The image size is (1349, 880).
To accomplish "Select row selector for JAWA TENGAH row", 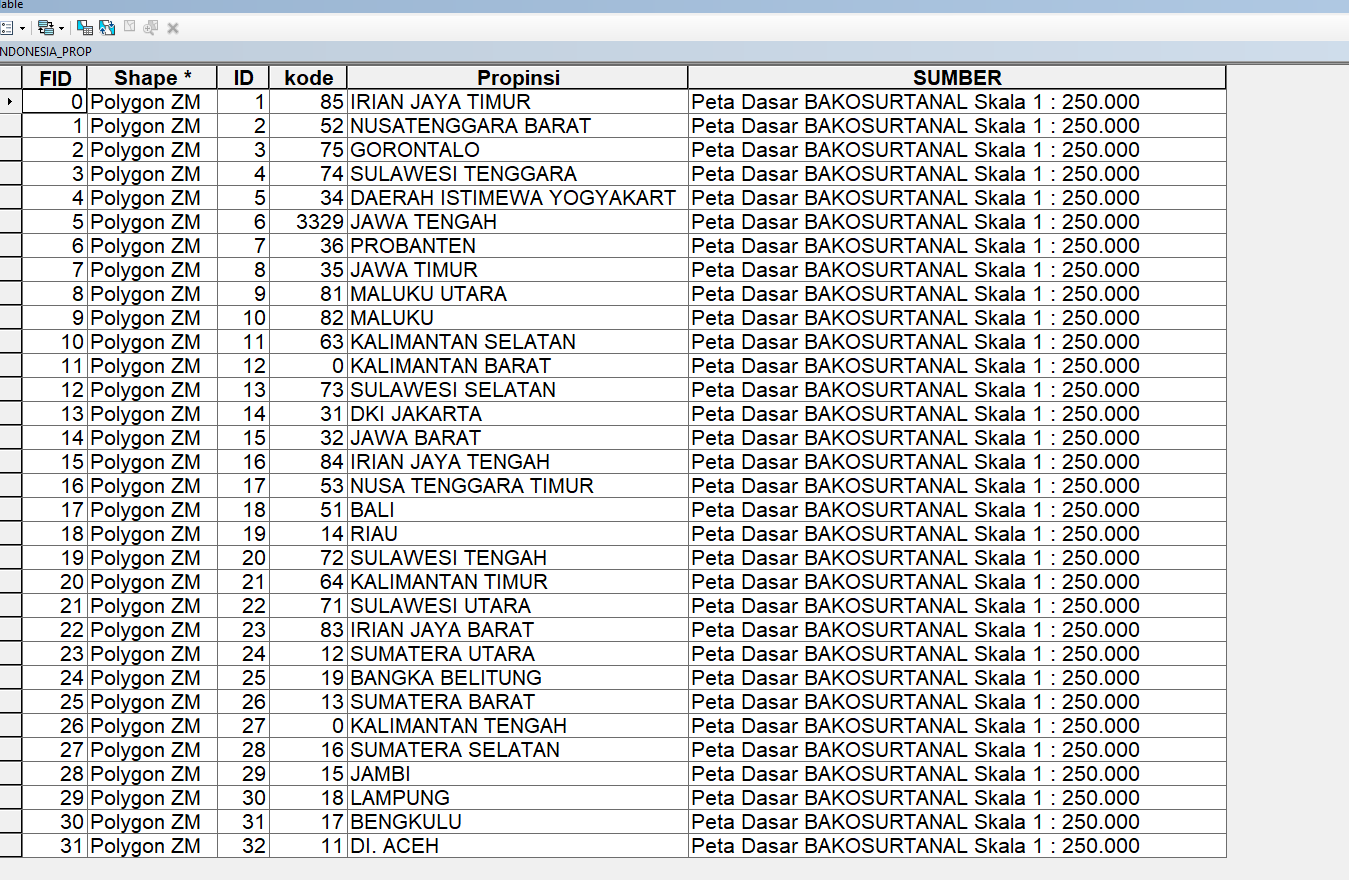I will coord(11,222).
